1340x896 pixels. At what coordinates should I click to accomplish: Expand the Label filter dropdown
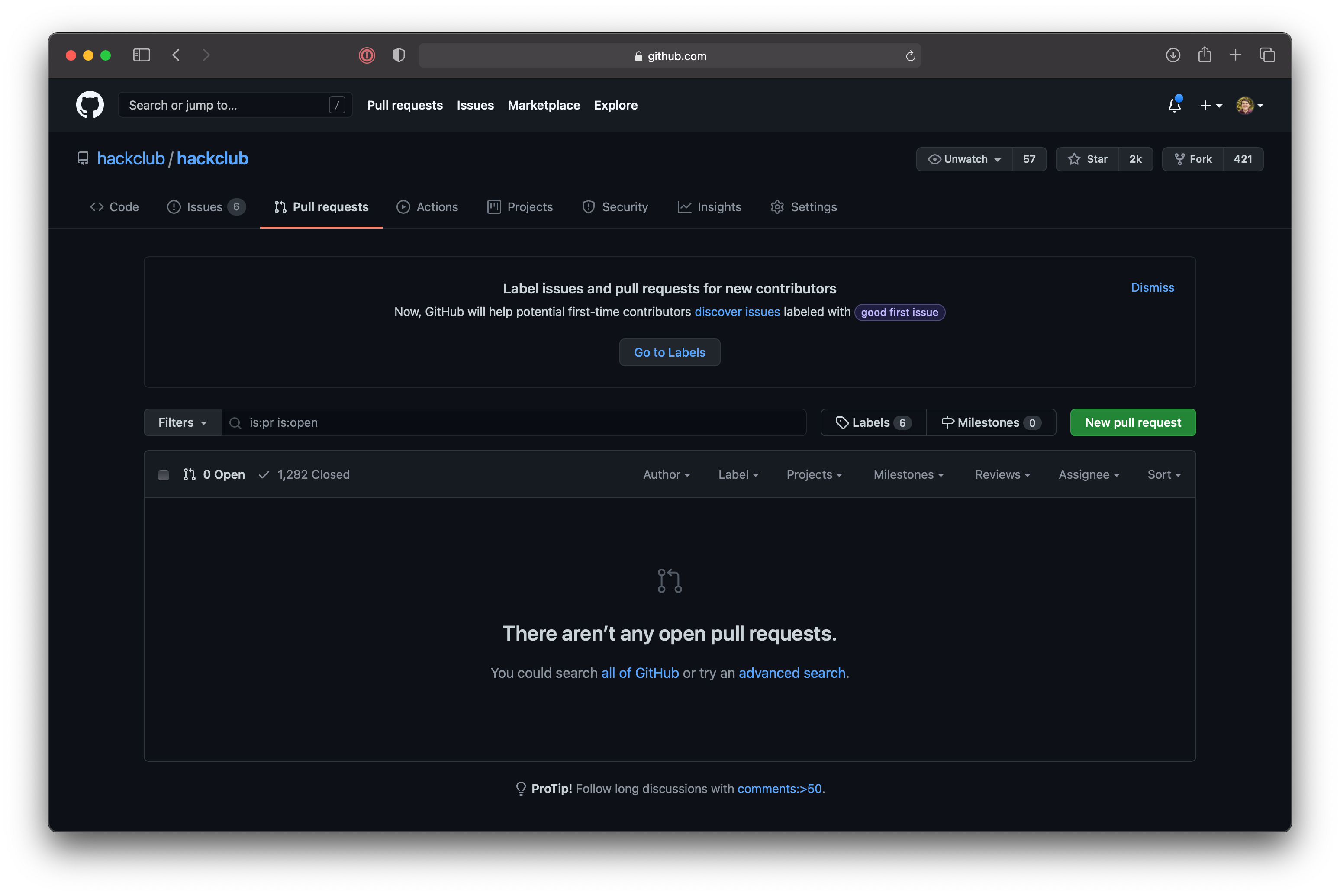coord(738,474)
